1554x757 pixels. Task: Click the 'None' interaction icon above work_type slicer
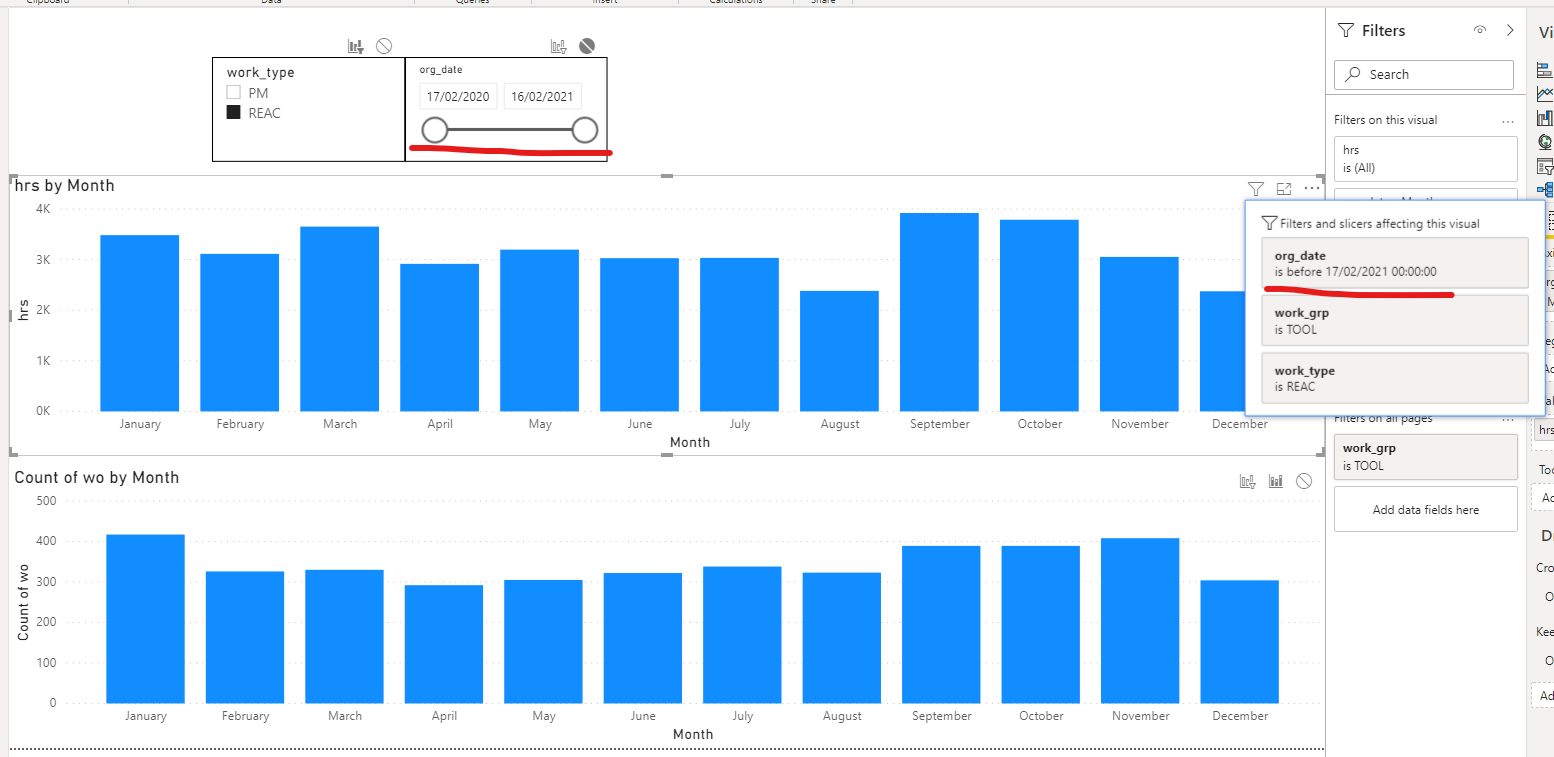[384, 46]
